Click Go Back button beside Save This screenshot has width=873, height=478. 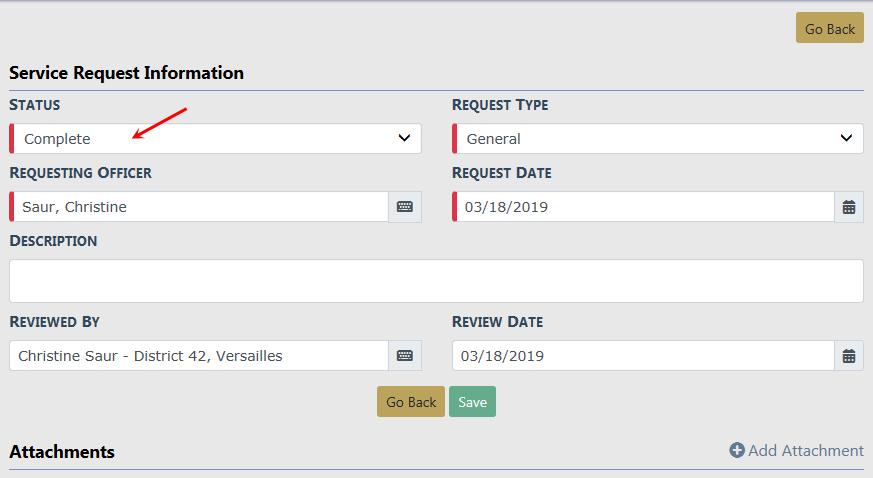411,402
